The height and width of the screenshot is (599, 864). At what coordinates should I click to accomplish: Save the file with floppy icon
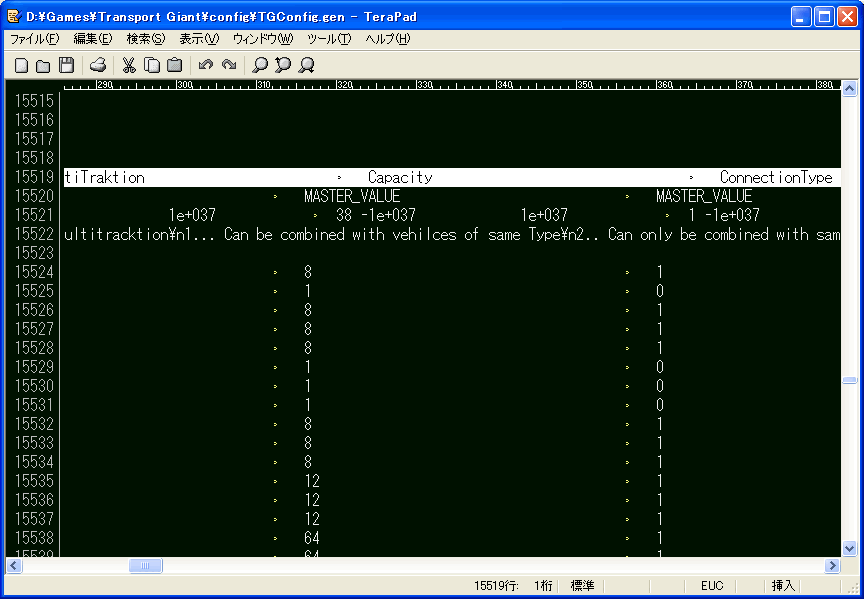point(66,66)
